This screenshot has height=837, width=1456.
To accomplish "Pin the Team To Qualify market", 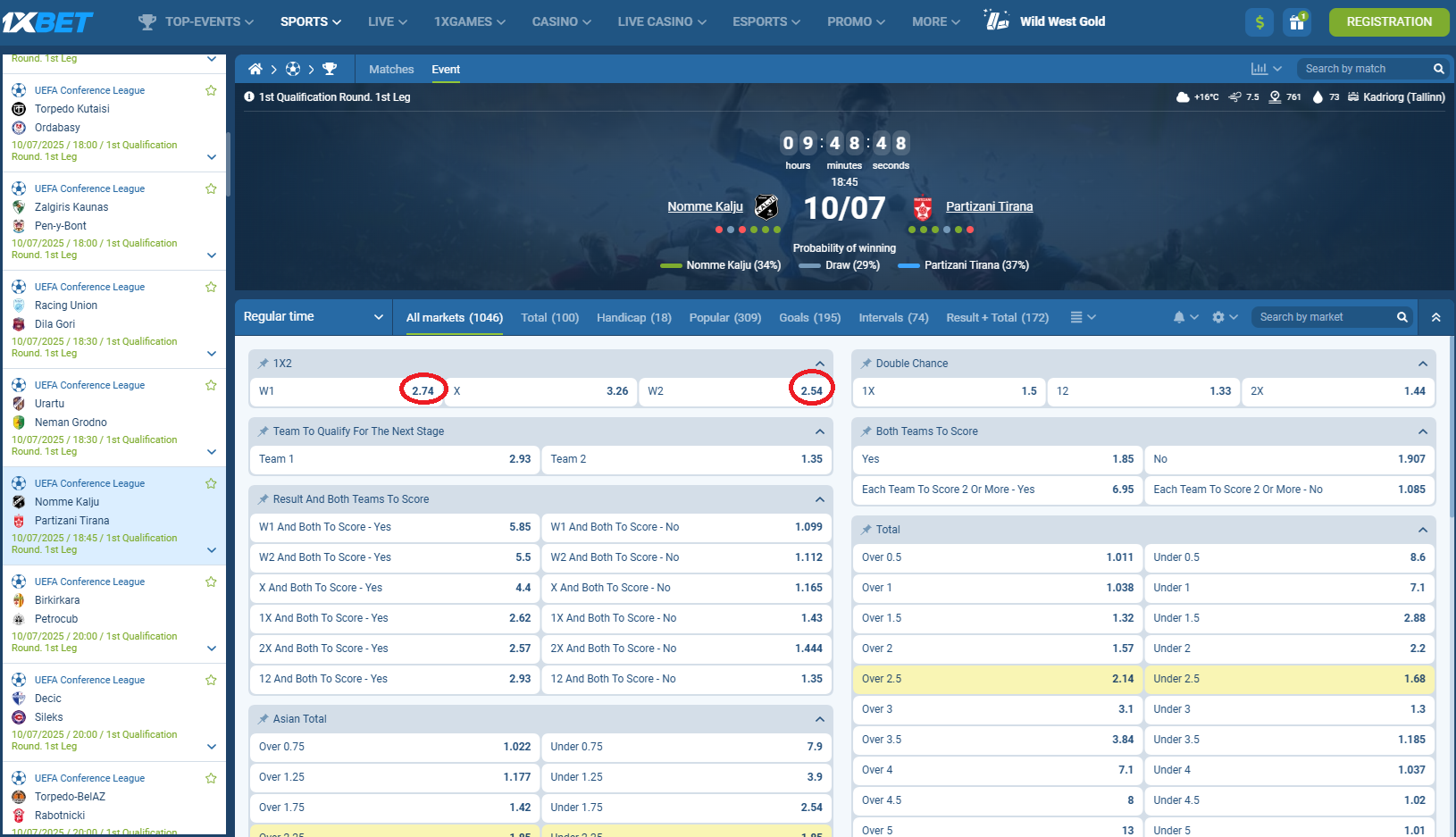I will click(264, 431).
